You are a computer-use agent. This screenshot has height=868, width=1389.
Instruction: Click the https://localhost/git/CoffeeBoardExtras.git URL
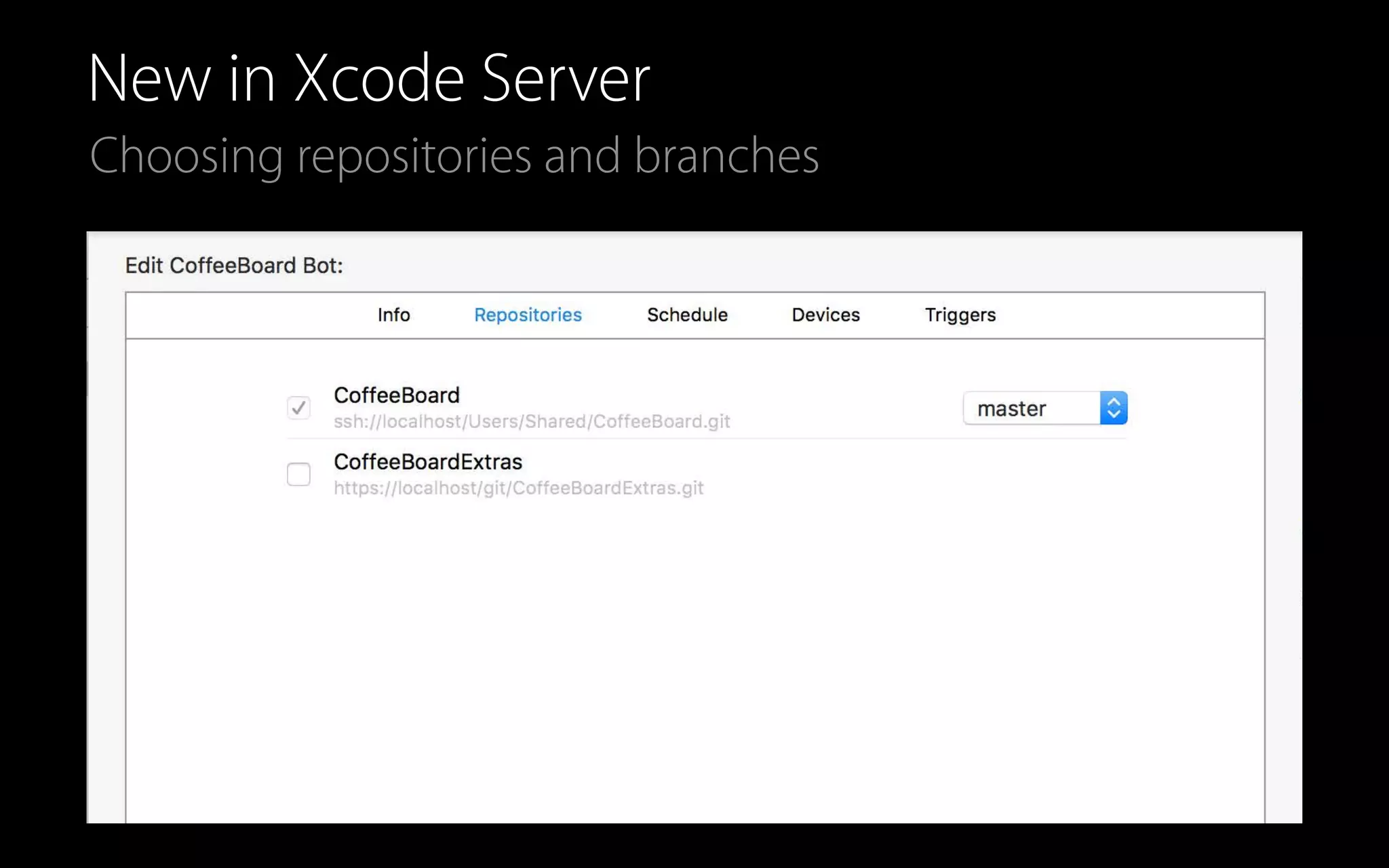click(x=518, y=488)
